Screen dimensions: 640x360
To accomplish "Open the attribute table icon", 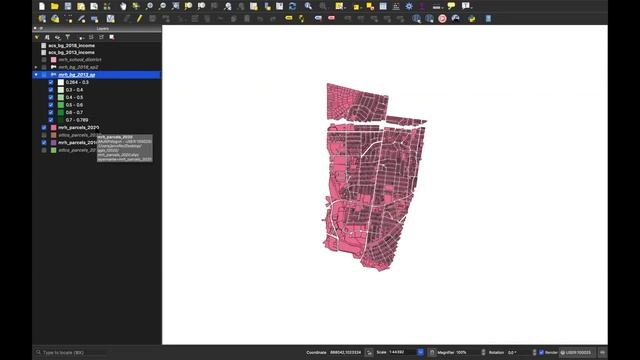I will pyautogui.click(x=383, y=6).
